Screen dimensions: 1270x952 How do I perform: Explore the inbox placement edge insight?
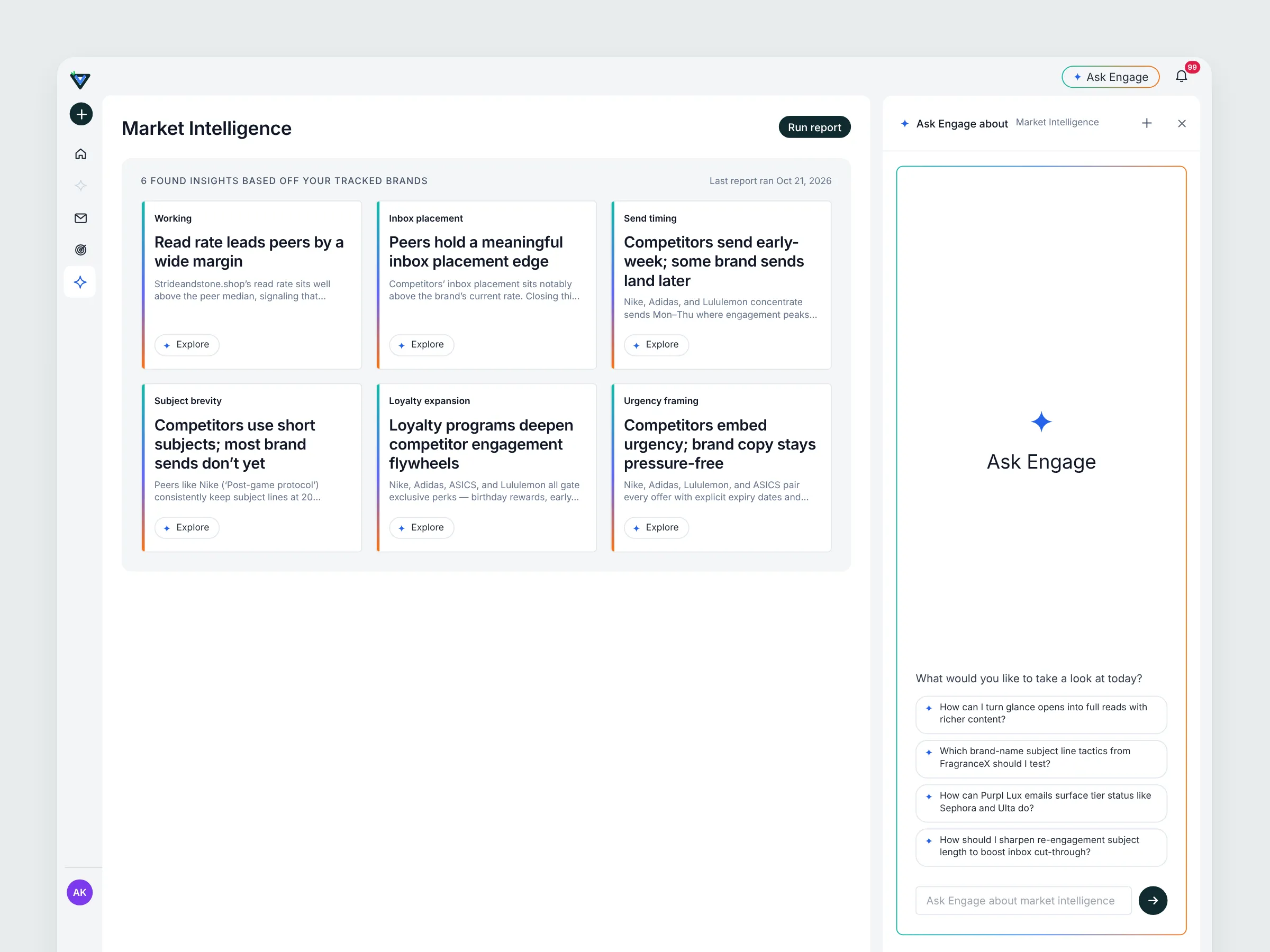[x=421, y=345]
